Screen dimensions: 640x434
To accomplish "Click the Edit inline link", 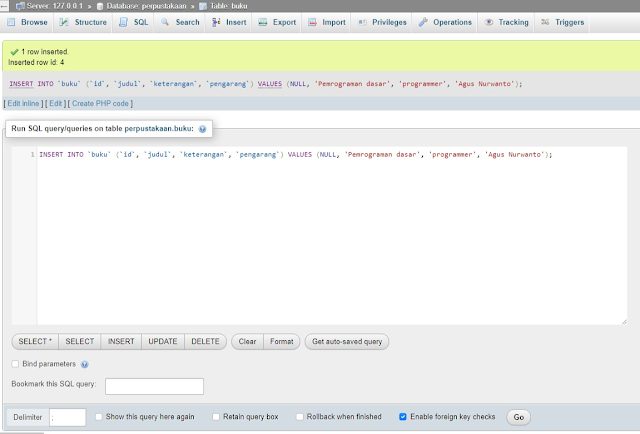I will tap(23, 104).
